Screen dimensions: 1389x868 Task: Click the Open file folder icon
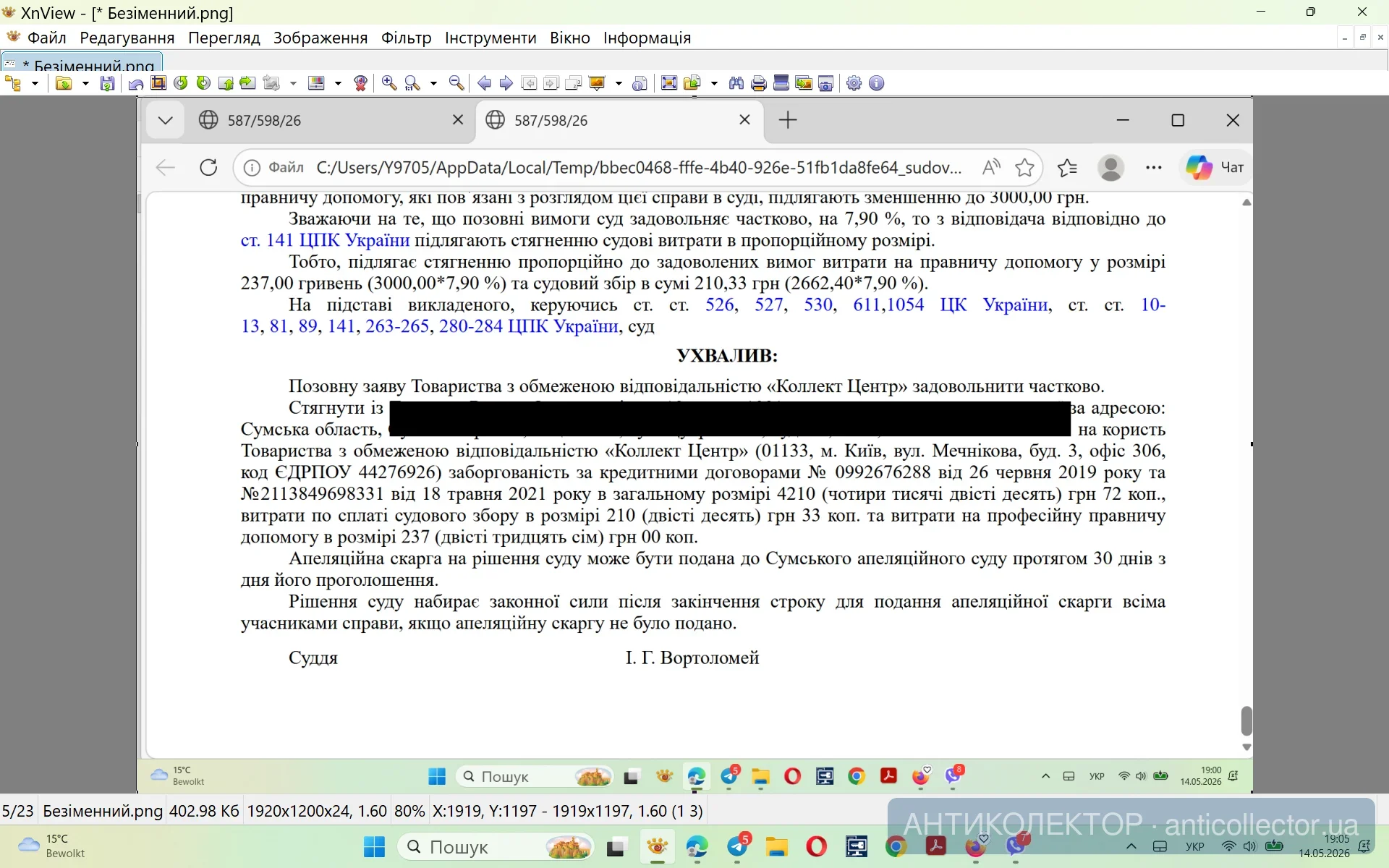tap(64, 83)
